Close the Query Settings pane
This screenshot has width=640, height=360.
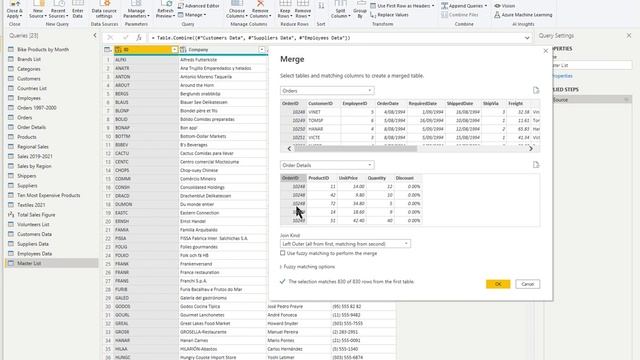[x=629, y=36]
